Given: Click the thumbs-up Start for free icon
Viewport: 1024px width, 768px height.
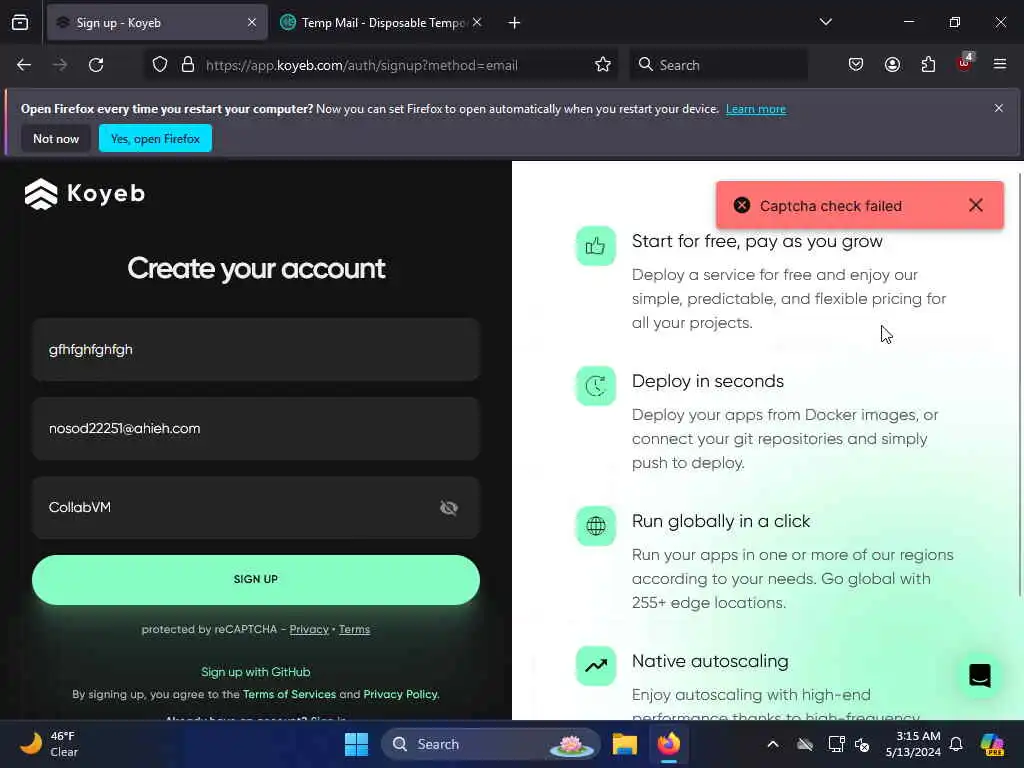Looking at the screenshot, I should (x=596, y=246).
